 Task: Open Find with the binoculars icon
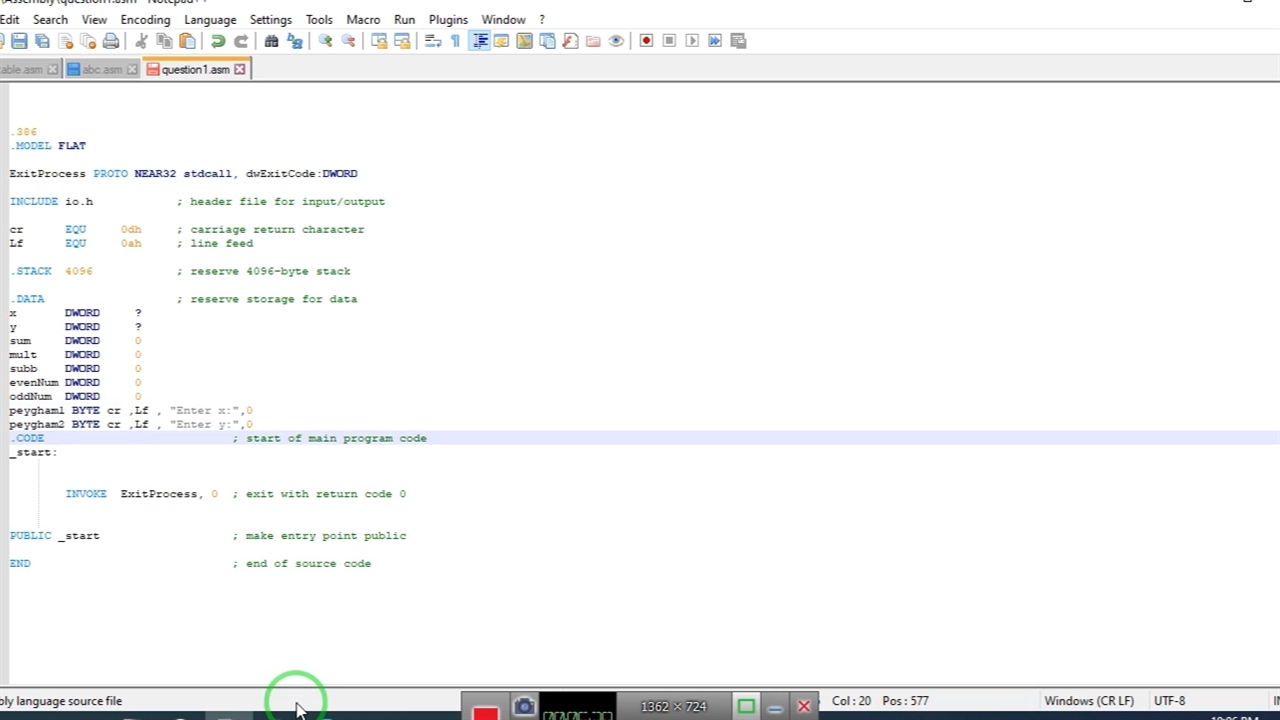271,41
